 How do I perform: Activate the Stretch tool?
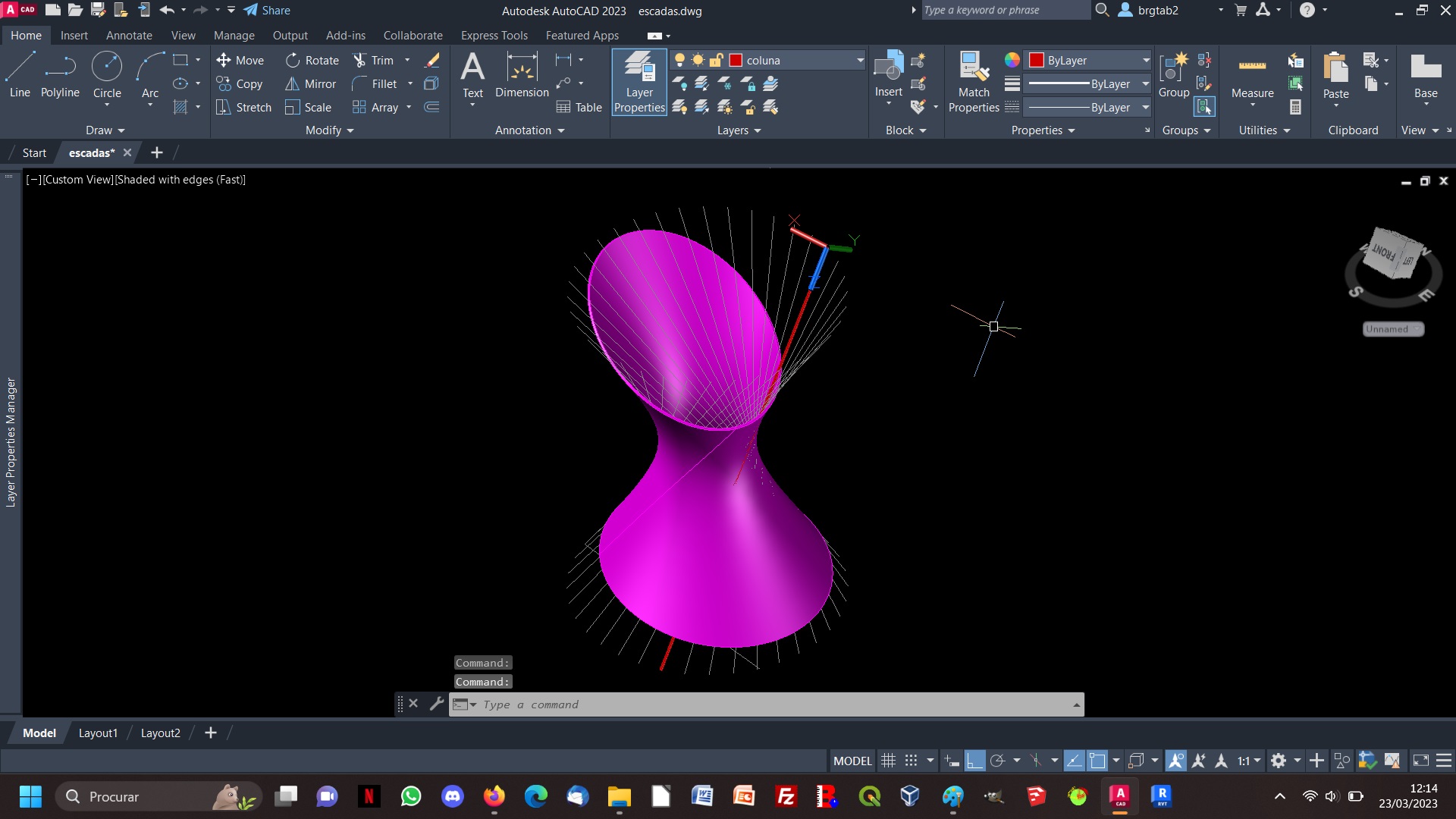243,108
